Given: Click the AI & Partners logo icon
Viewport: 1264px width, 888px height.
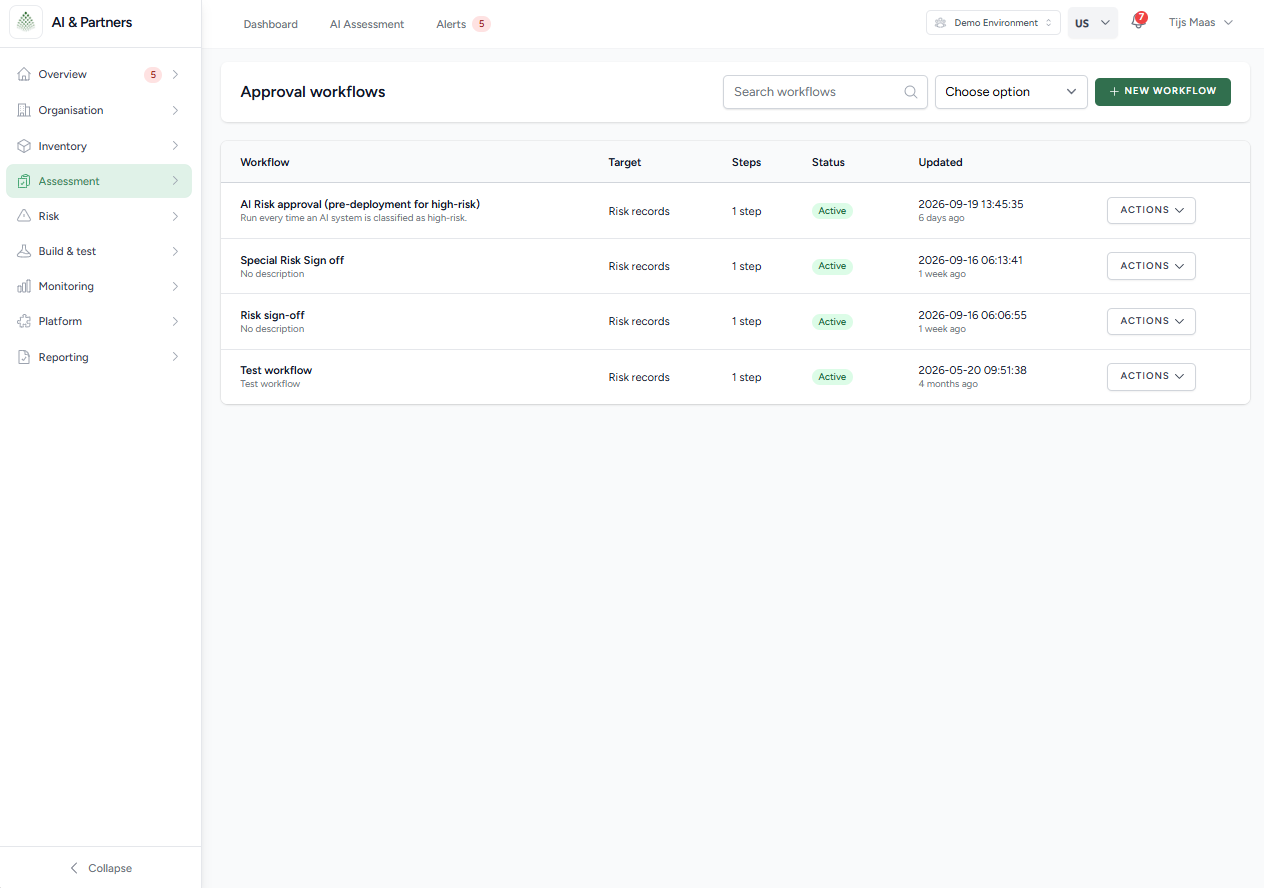Looking at the screenshot, I should (26, 22).
